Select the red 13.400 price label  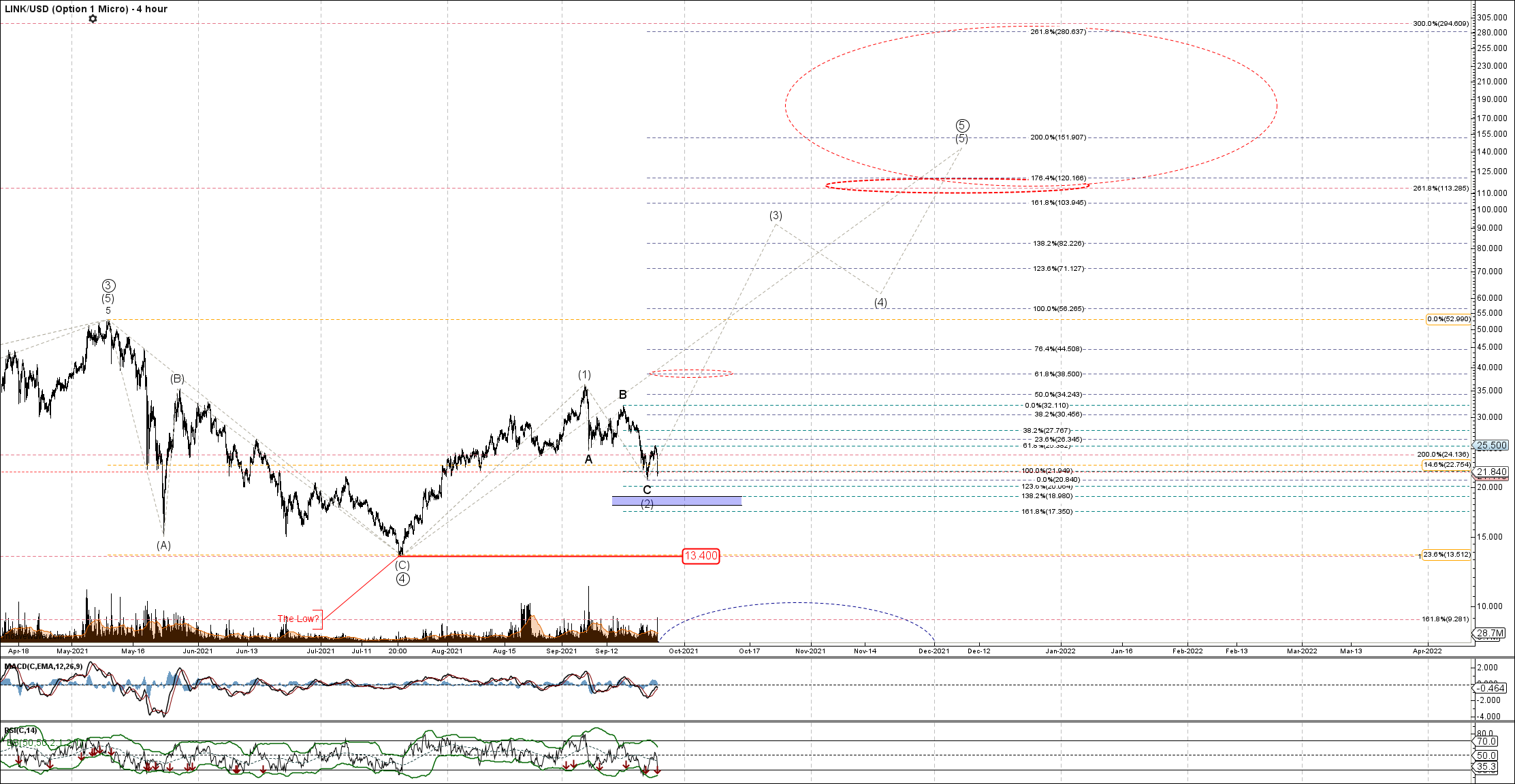click(701, 556)
